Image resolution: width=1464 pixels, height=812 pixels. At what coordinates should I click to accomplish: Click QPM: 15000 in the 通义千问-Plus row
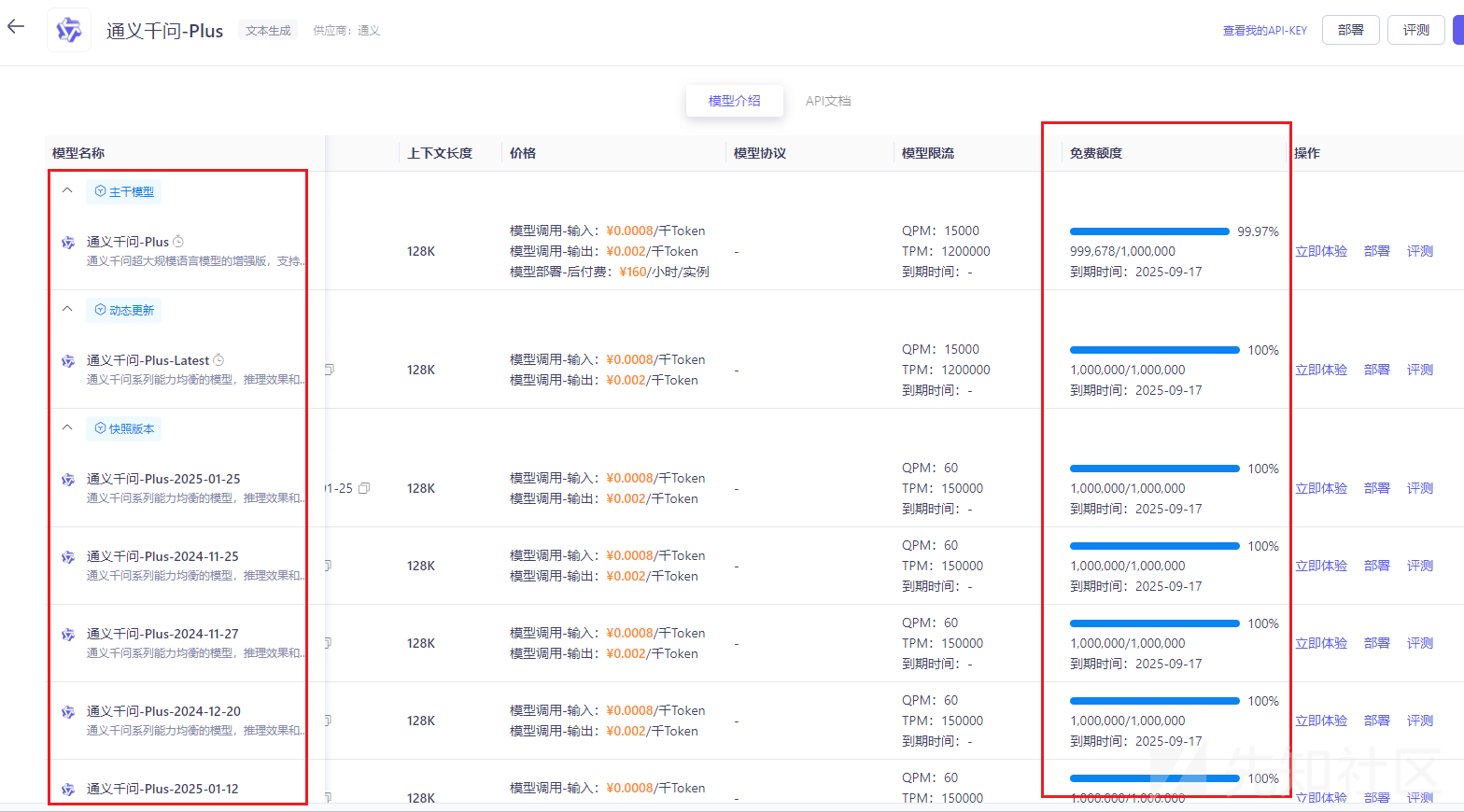940,231
